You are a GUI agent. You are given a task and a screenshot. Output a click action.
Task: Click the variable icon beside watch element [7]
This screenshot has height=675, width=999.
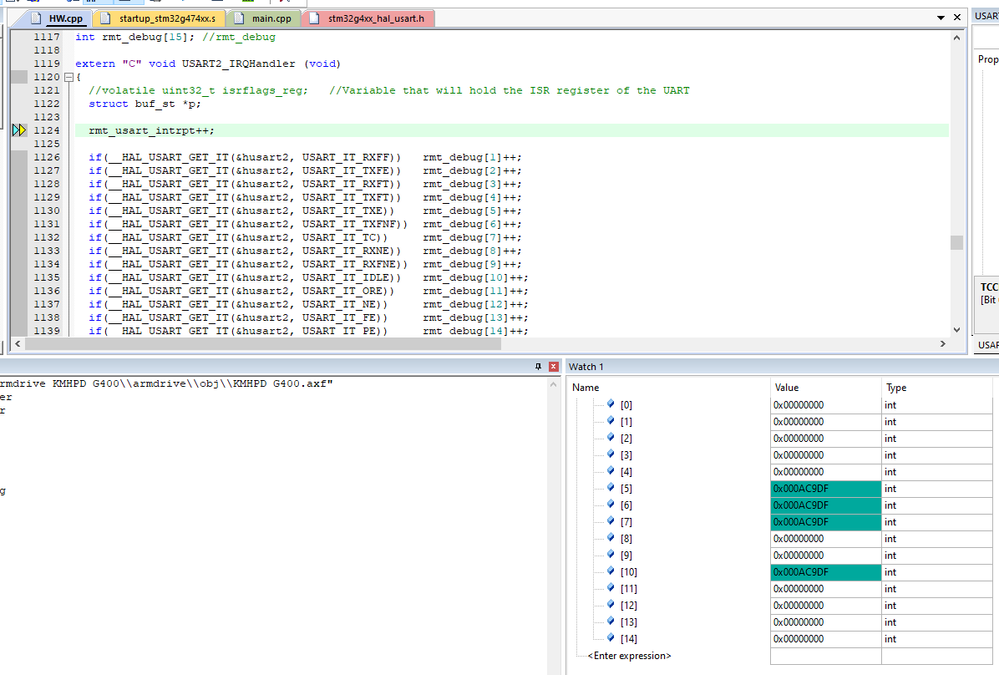point(610,521)
